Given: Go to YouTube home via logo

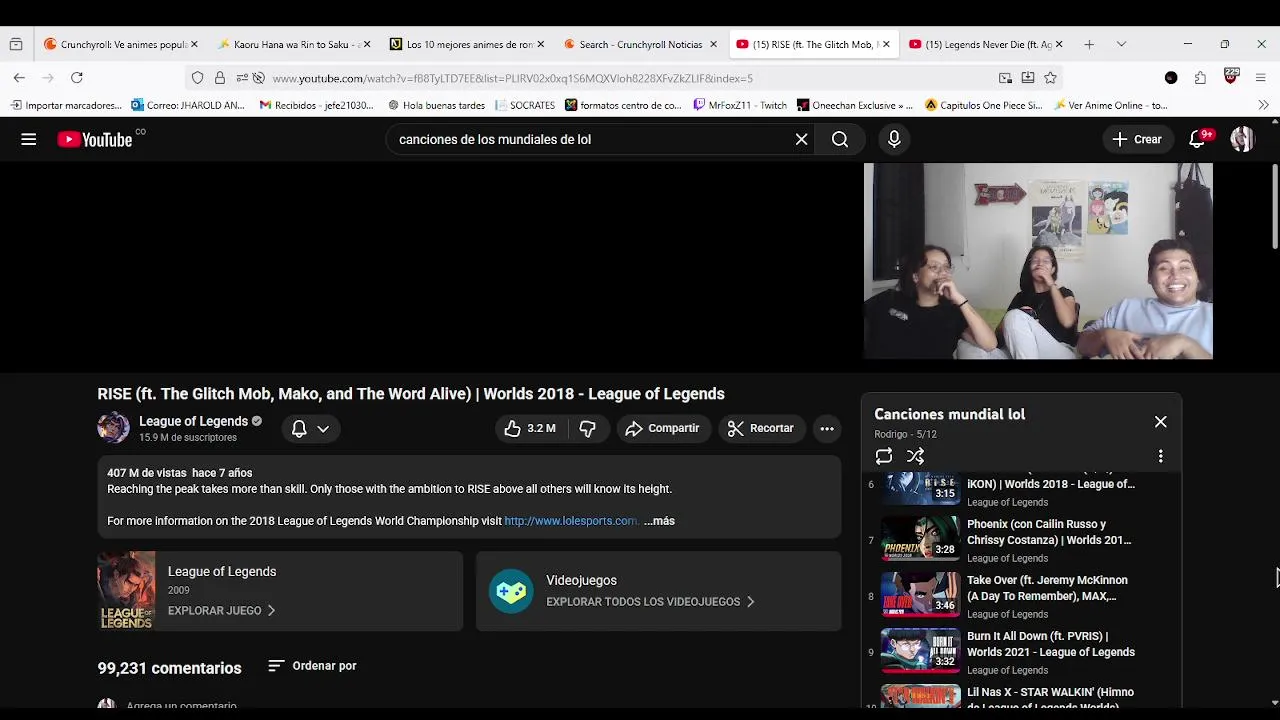Looking at the screenshot, I should 96,139.
